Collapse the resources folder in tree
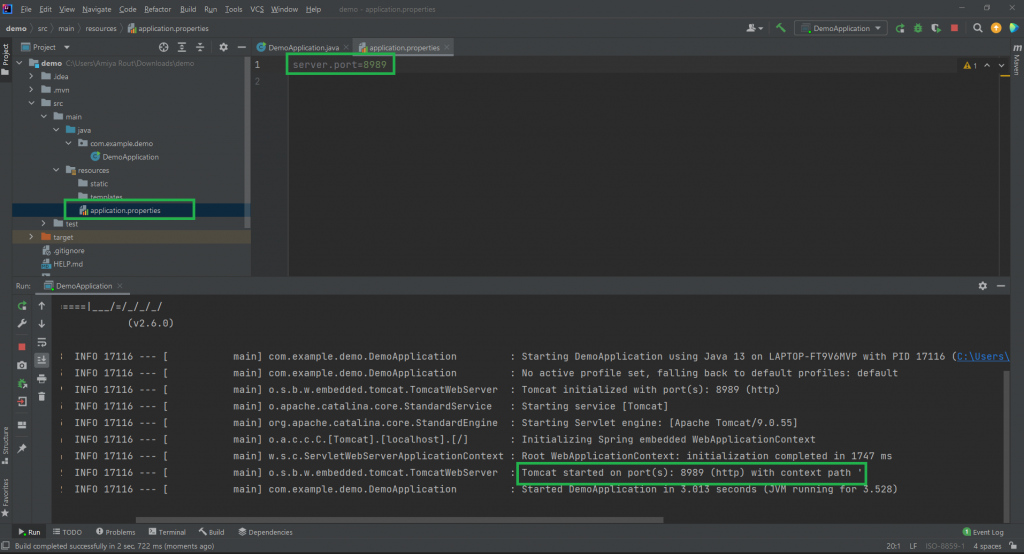This screenshot has width=1024, height=554. [x=56, y=170]
